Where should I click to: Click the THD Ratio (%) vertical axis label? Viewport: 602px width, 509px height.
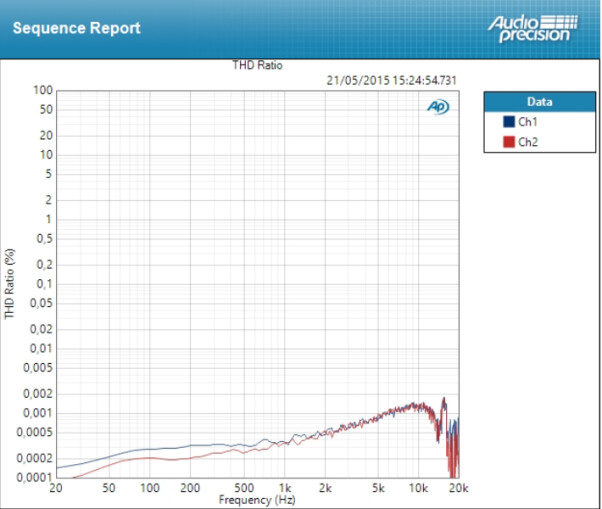pyautogui.click(x=10, y=284)
